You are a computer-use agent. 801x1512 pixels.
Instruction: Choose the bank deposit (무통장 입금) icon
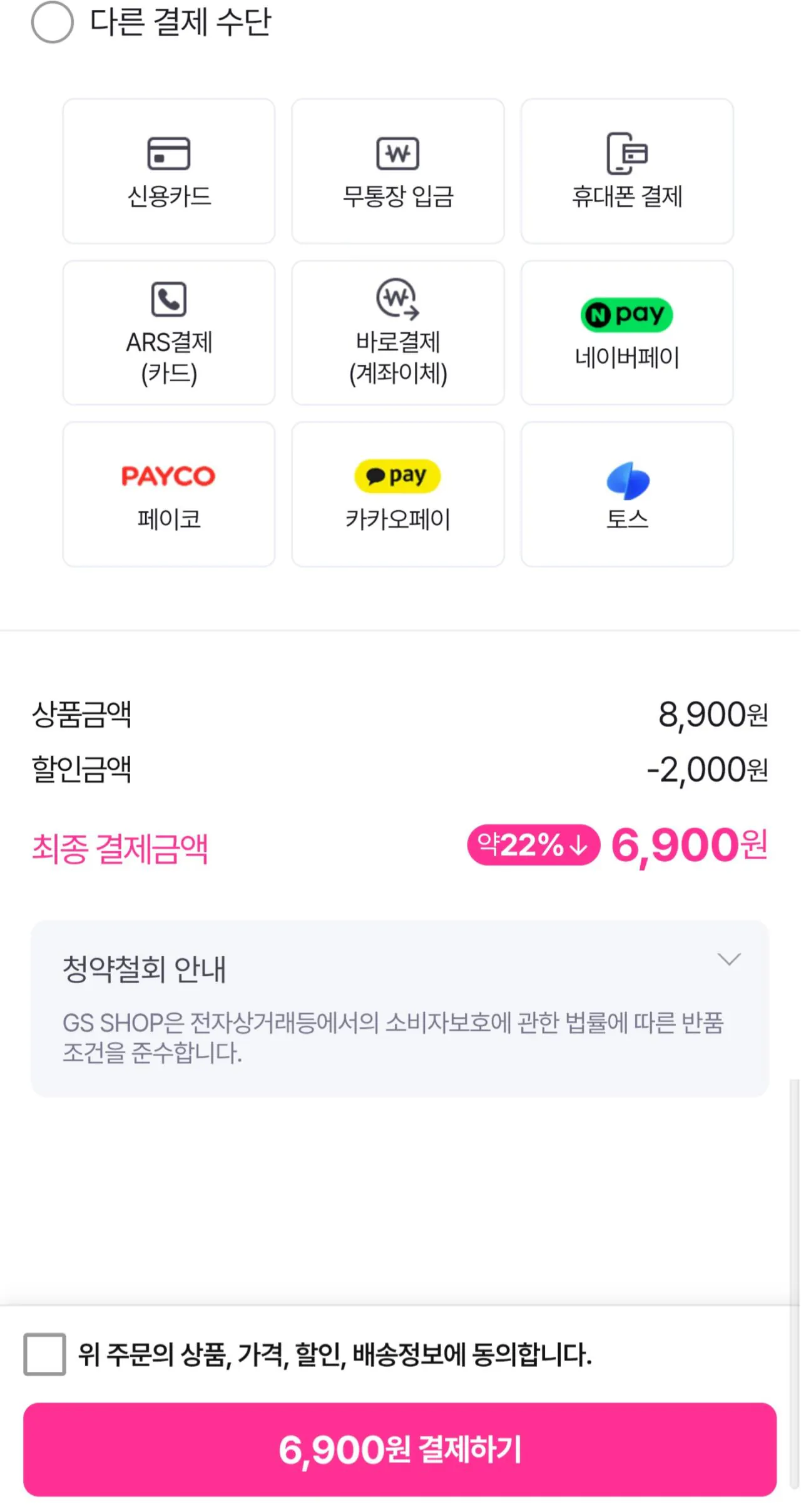pos(397,153)
